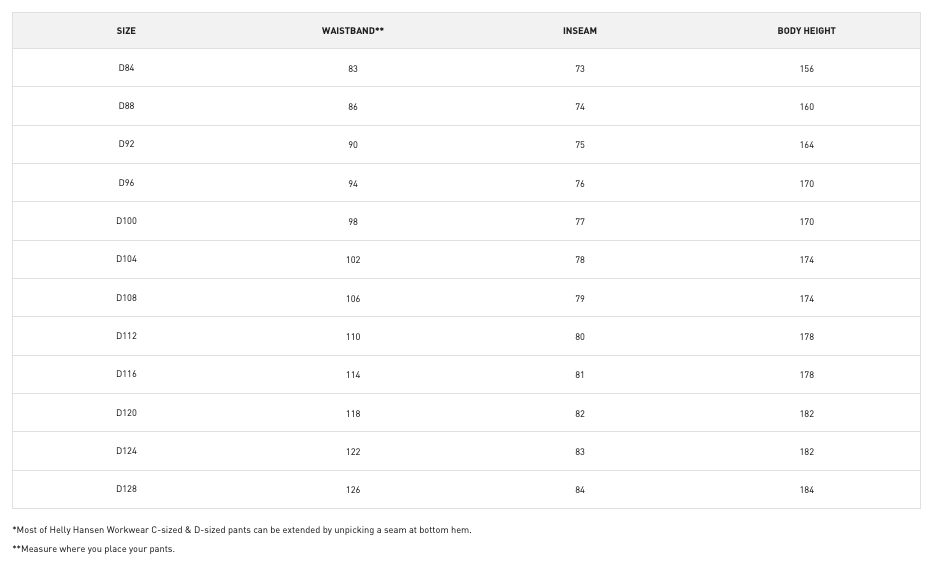Click the BODY HEIGHT column header

(806, 31)
